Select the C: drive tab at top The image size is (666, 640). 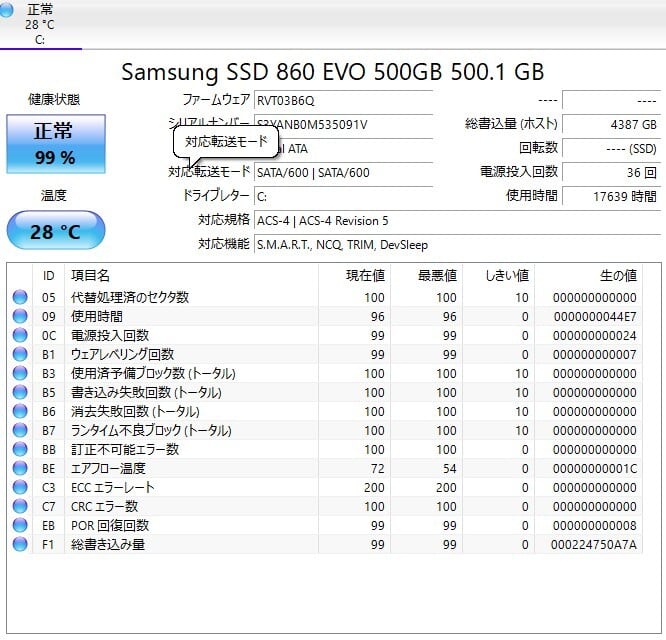tap(40, 24)
